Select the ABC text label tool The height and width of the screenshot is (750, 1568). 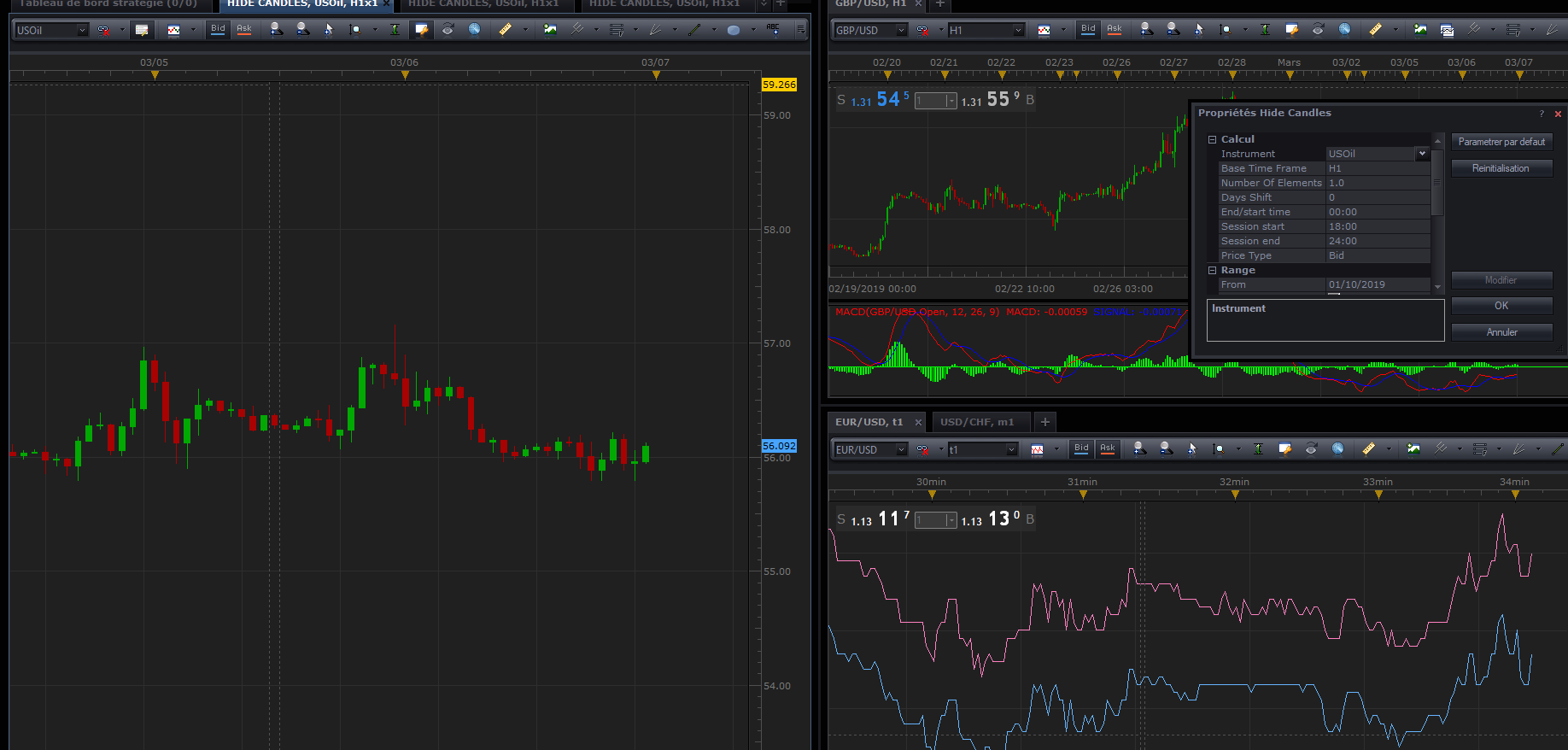point(773,30)
